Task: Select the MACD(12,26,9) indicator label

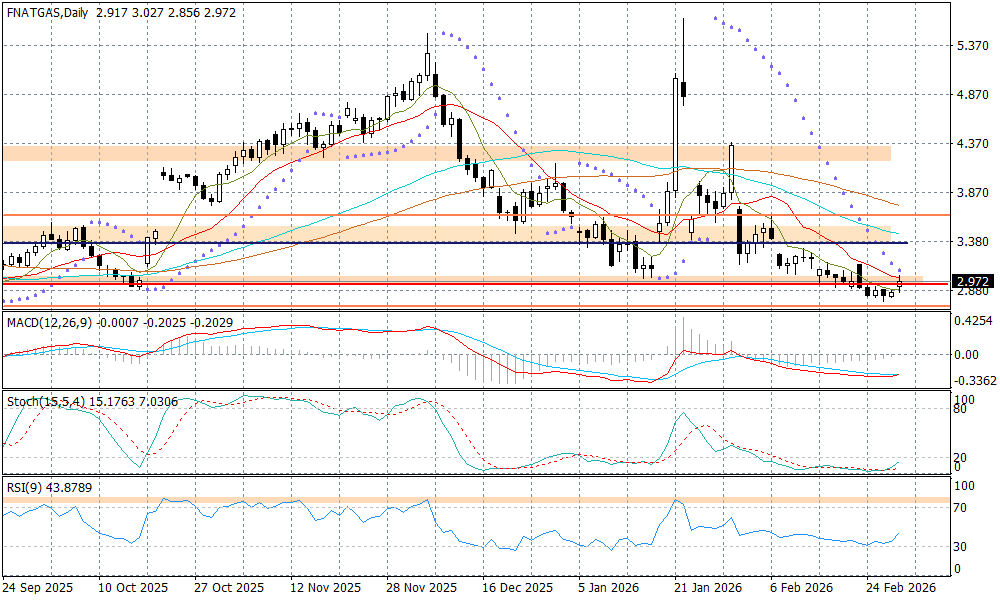Action: pos(48,322)
